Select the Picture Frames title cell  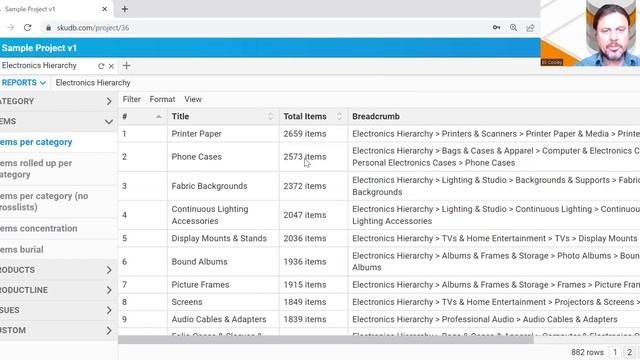coord(223,285)
